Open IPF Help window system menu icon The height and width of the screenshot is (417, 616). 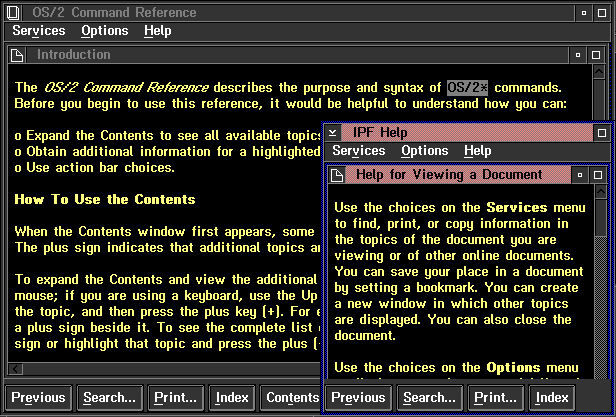tap(332, 133)
